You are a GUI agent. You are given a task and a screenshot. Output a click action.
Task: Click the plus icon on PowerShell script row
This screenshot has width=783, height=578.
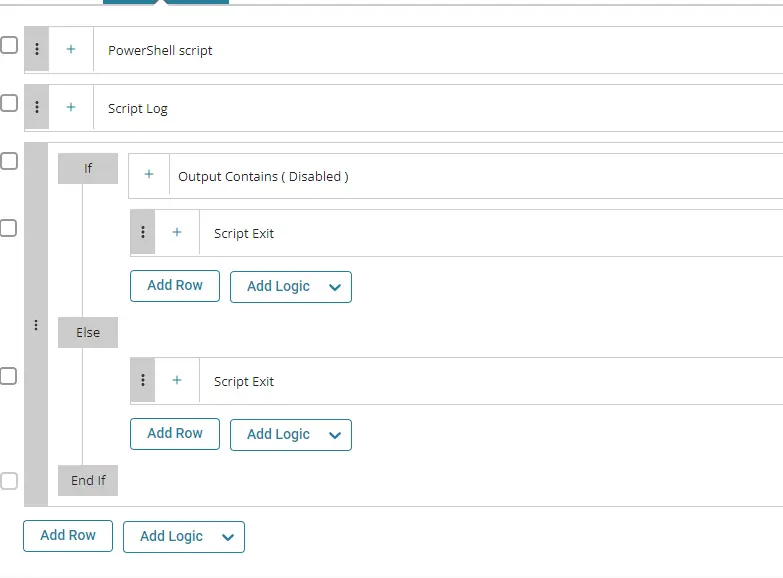(x=71, y=49)
